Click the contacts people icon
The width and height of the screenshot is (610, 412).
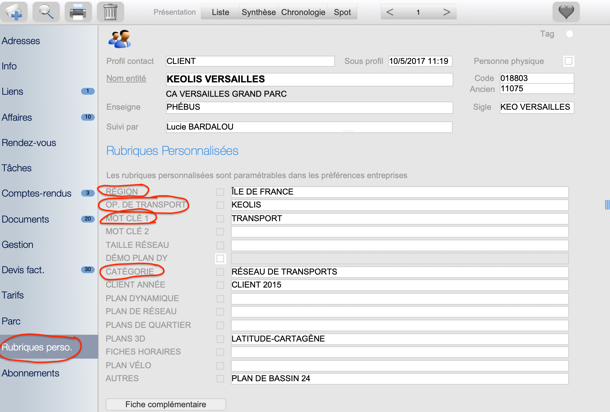(x=120, y=40)
